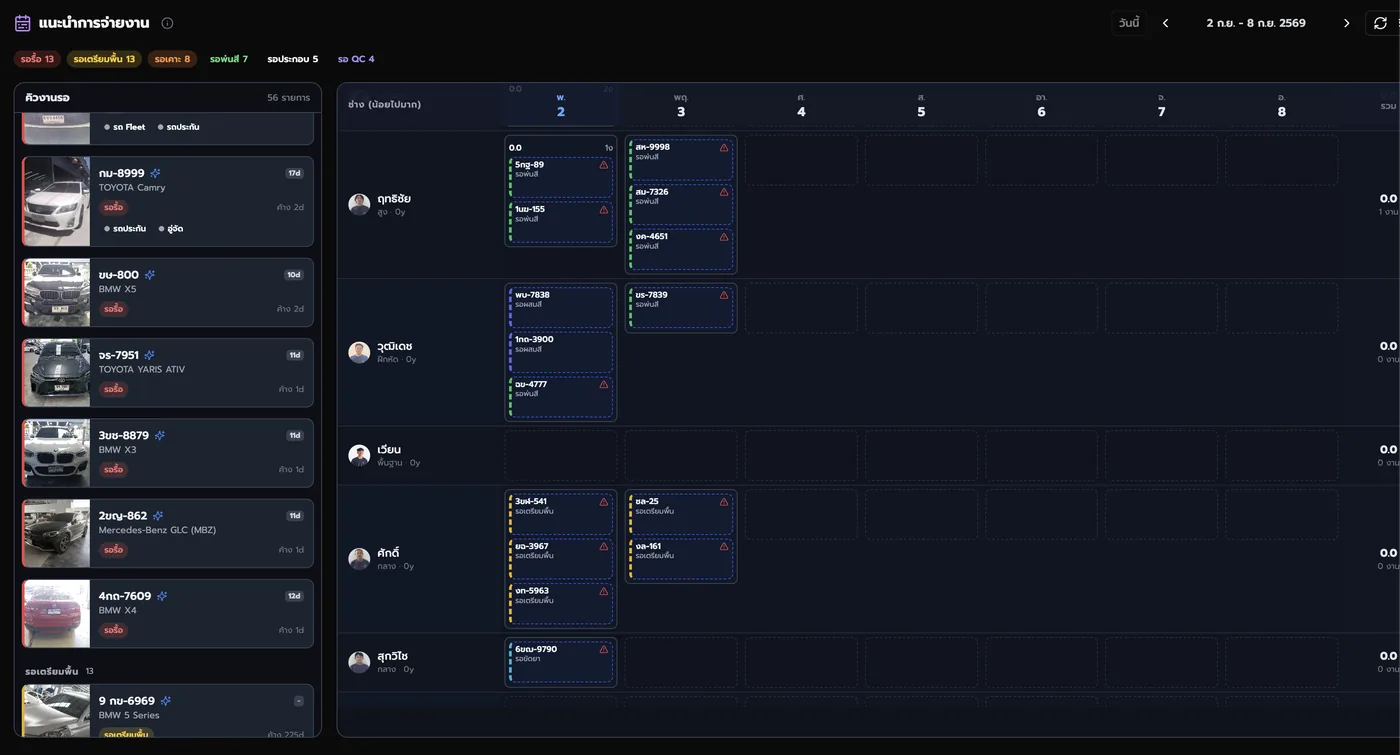Open the BMW X4 4กถ-7609 thumbnail

[x=57, y=613]
